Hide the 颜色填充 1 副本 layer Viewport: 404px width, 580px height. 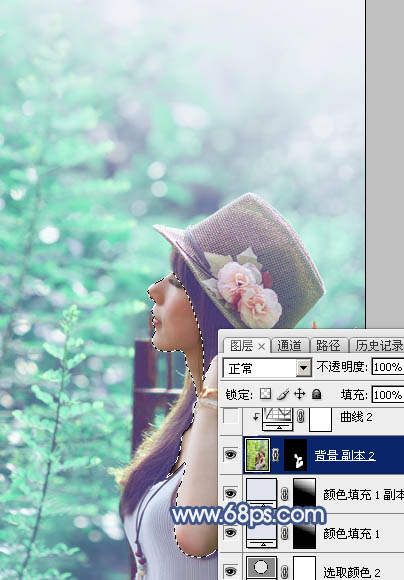[x=231, y=494]
